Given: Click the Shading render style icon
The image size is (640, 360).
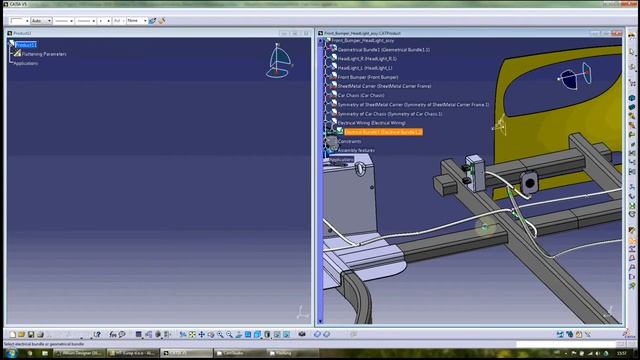Looking at the screenshot, I should tap(267, 335).
